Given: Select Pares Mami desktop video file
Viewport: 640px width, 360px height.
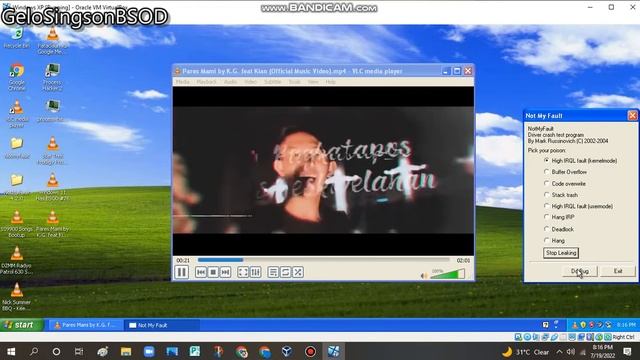Looking at the screenshot, I should [52, 224].
